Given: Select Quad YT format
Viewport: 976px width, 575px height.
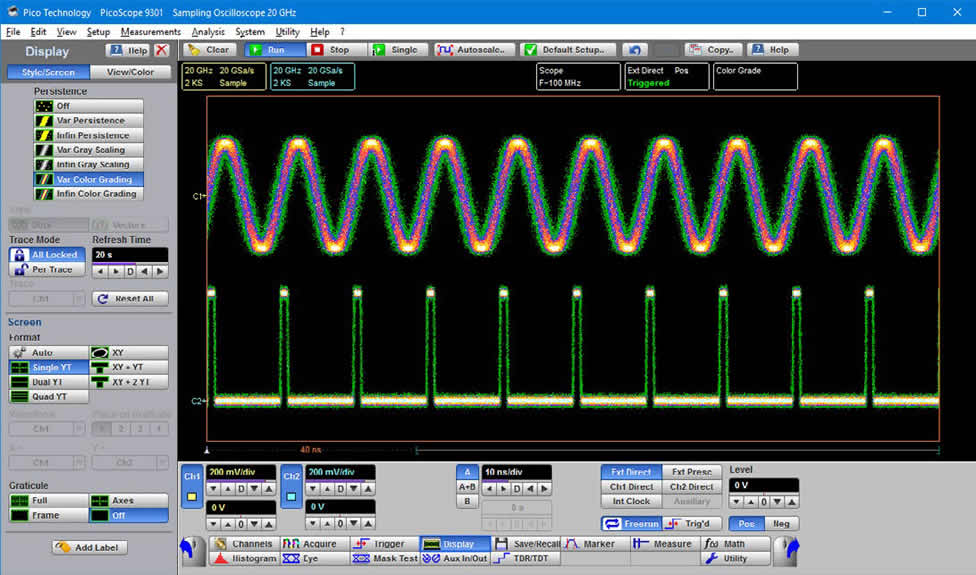Looking at the screenshot, I should click(x=49, y=396).
